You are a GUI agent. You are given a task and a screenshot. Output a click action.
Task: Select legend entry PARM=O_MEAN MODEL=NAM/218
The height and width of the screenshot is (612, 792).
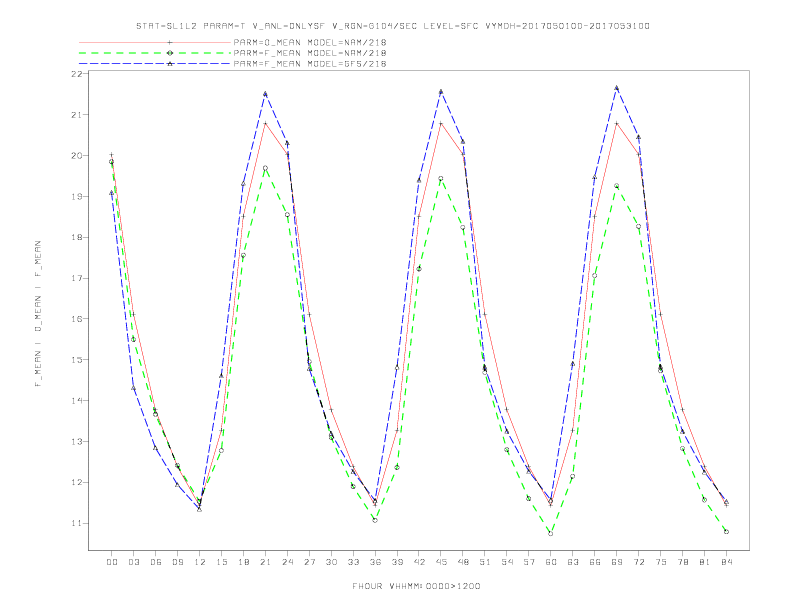tap(310, 42)
